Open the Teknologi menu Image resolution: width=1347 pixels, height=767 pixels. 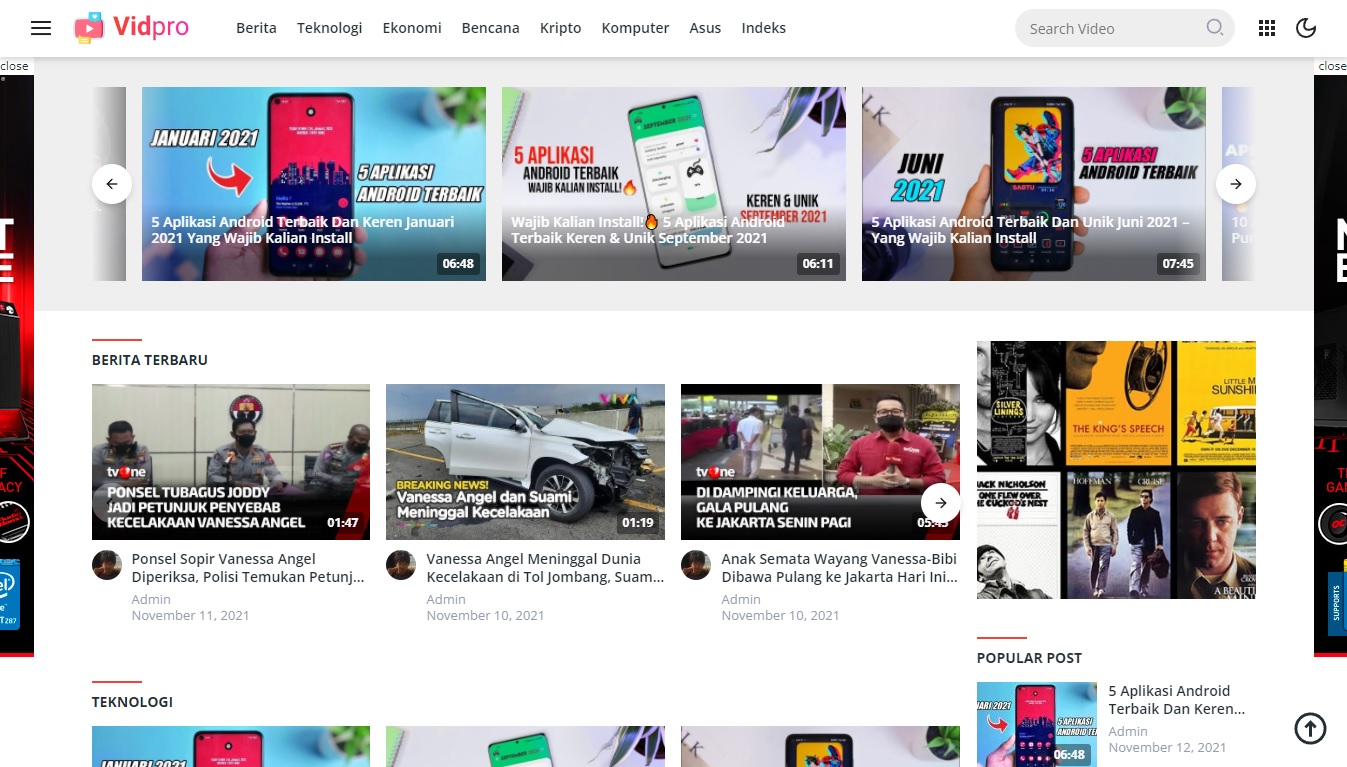click(x=329, y=28)
